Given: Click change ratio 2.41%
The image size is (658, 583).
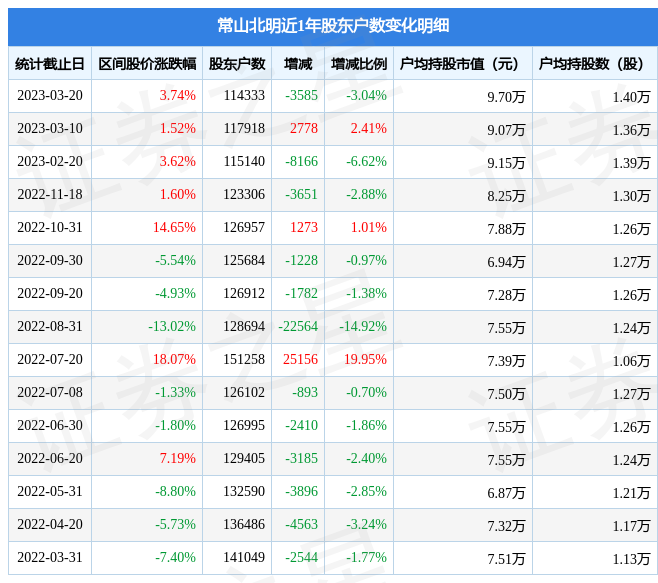Looking at the screenshot, I should coord(369,128).
